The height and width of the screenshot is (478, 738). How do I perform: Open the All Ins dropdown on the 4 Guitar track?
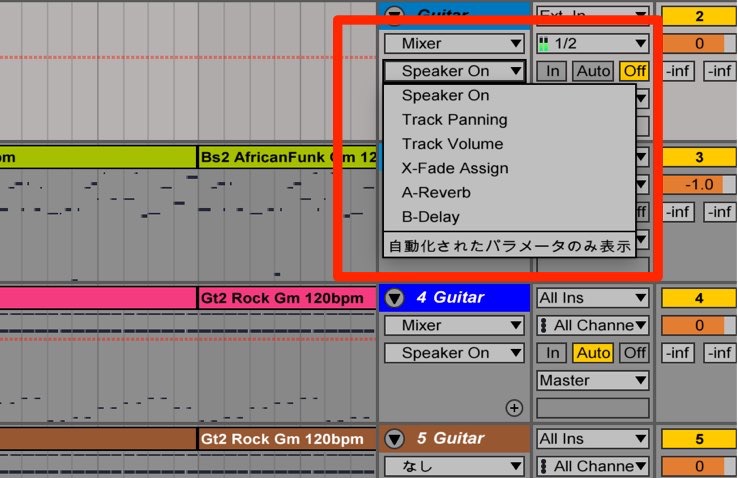[x=593, y=298]
